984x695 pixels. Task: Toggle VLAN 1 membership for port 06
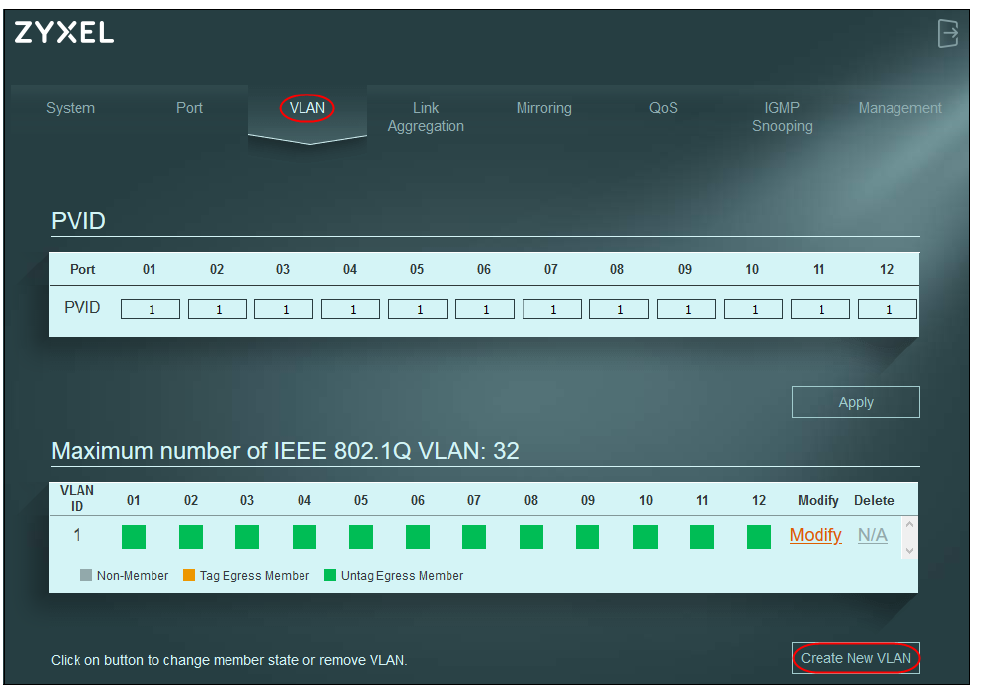pos(418,537)
